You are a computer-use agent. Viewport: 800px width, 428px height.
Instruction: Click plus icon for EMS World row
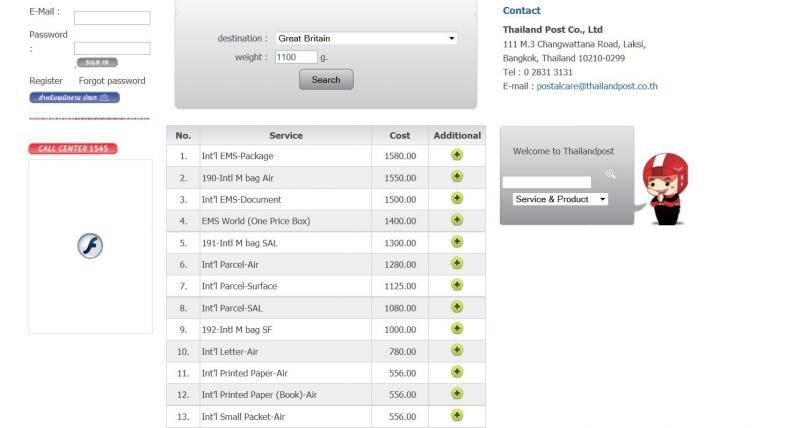(x=457, y=220)
